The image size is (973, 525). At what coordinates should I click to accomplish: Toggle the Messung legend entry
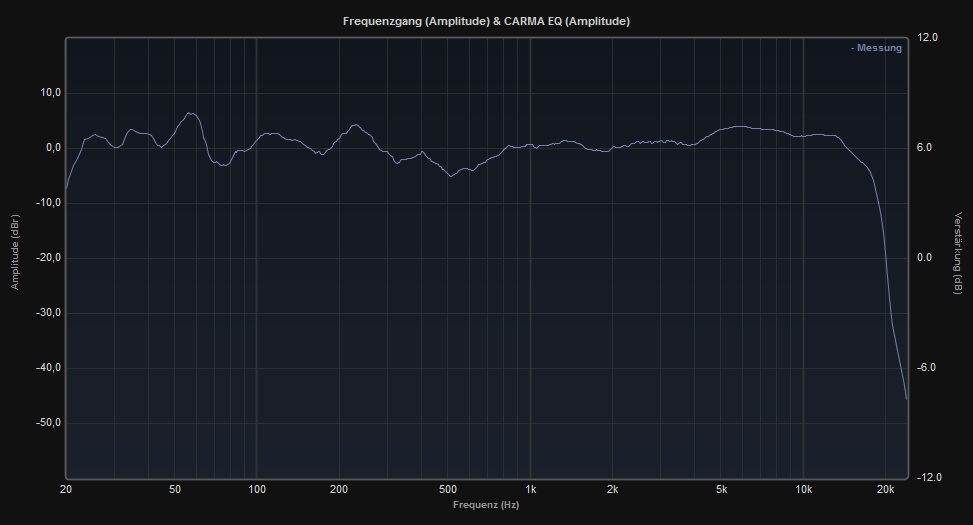point(876,48)
